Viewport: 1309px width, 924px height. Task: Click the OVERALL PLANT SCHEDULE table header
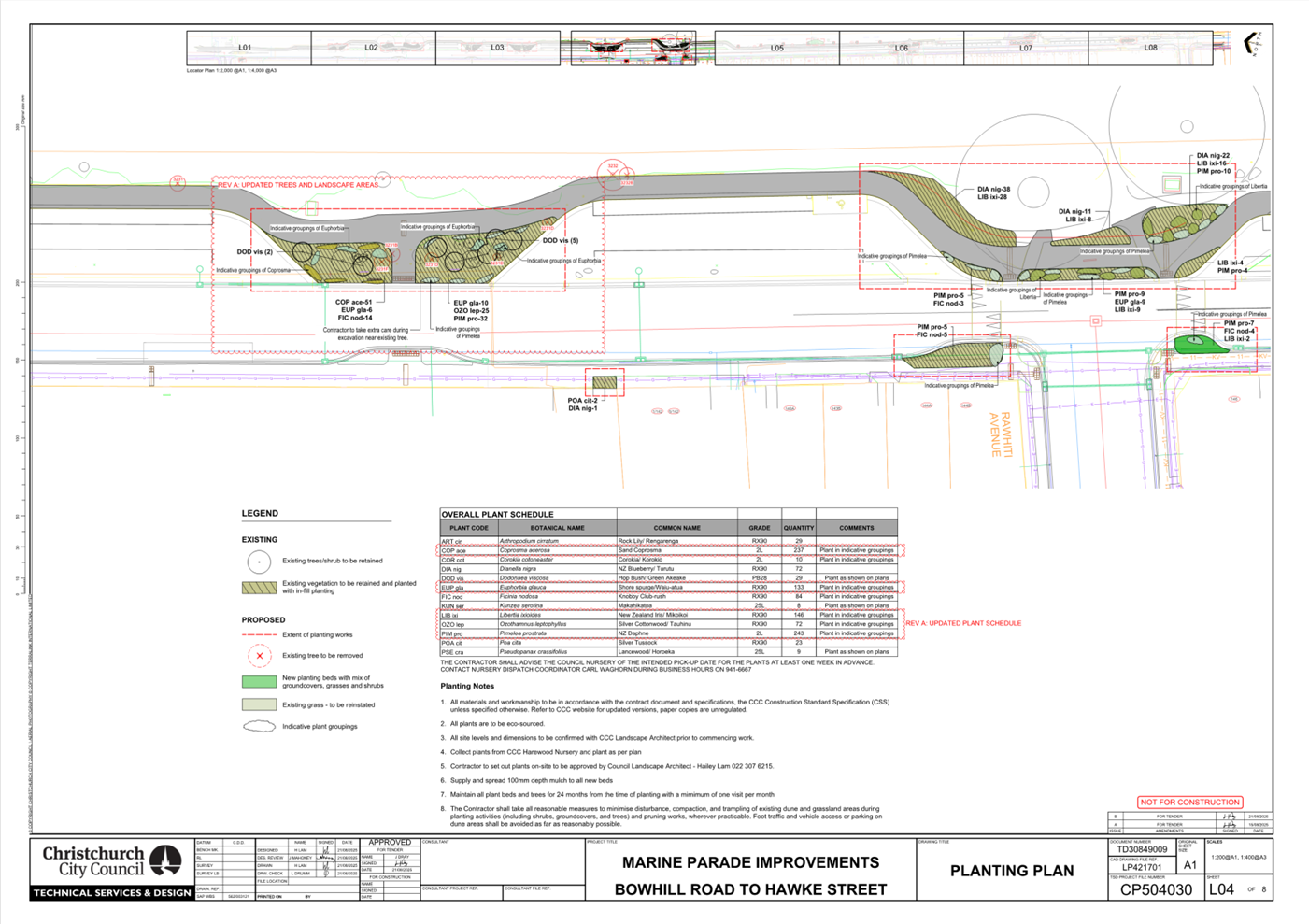tap(497, 514)
